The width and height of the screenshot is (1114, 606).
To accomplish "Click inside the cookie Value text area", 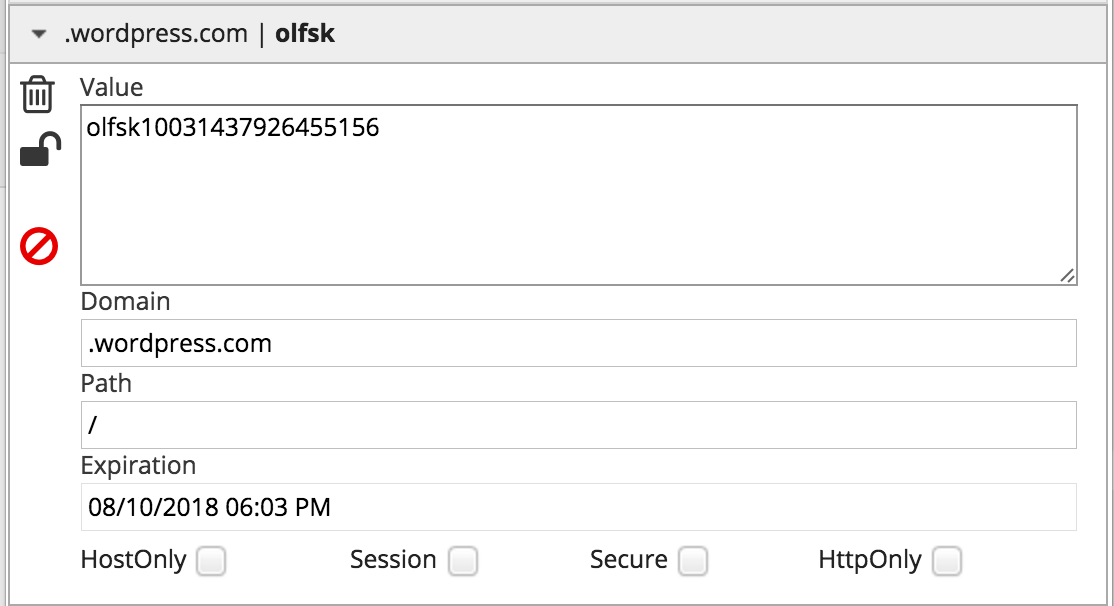I will [578, 195].
